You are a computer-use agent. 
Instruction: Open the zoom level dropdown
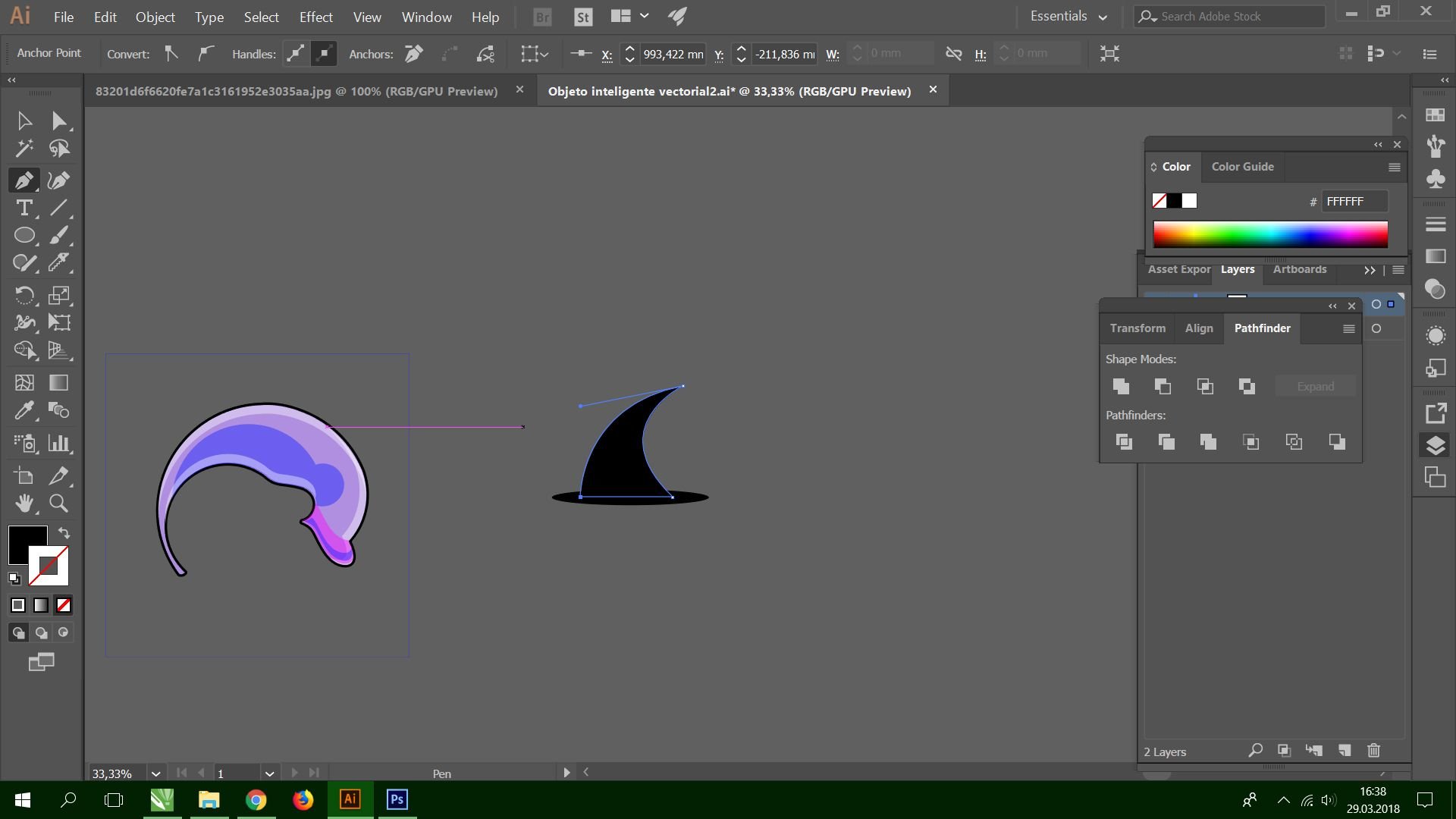click(155, 773)
